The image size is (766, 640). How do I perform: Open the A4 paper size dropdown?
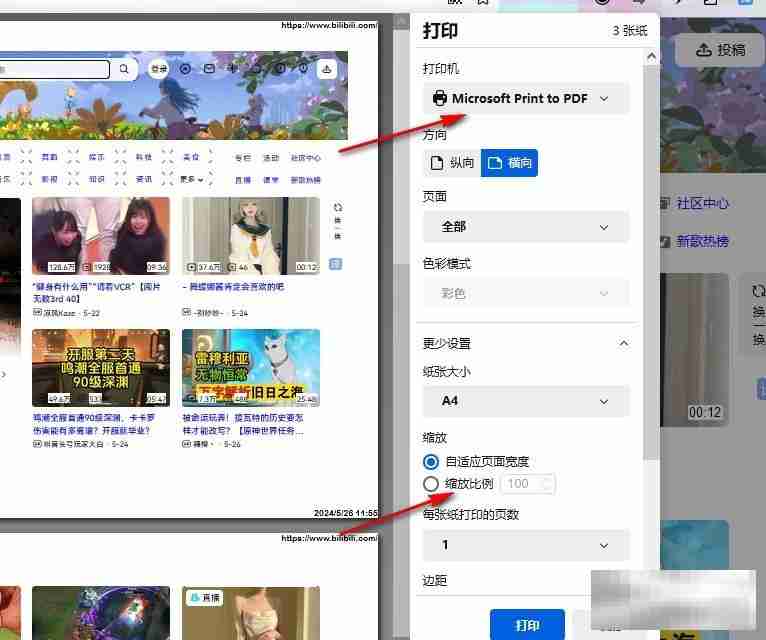[x=526, y=401]
